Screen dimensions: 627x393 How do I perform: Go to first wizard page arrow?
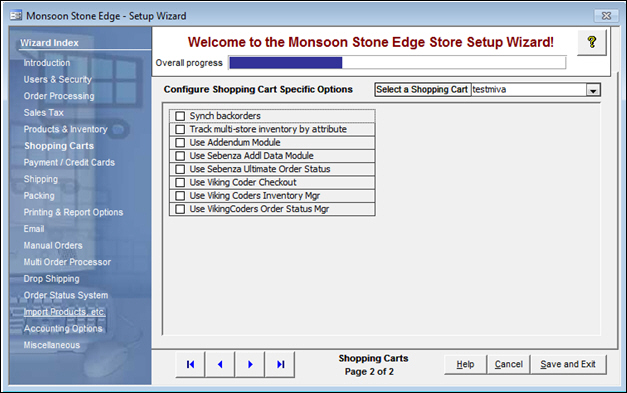(x=190, y=364)
